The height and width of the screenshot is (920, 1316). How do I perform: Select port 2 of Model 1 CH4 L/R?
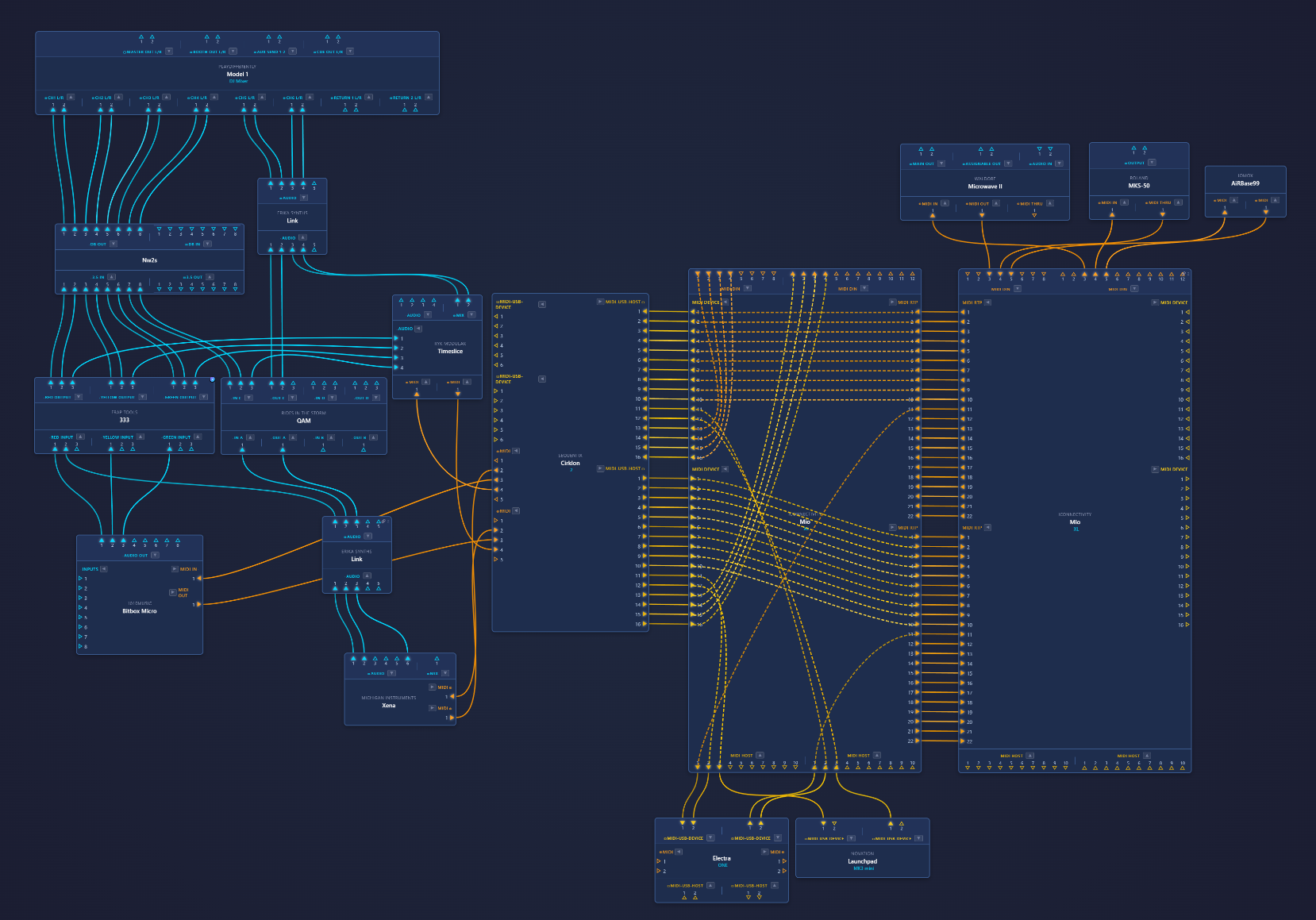(207, 110)
